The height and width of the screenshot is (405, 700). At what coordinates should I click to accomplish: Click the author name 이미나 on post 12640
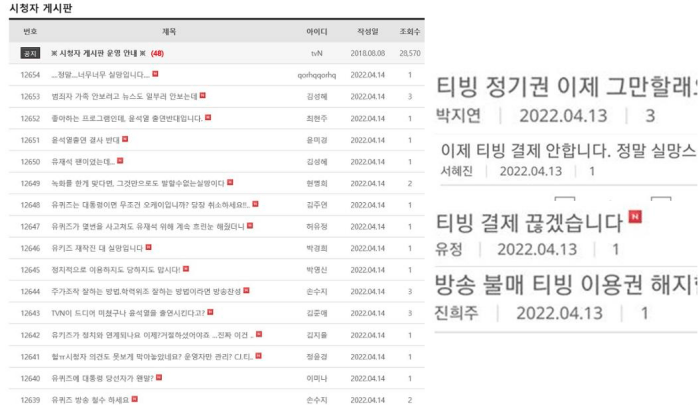click(x=317, y=378)
